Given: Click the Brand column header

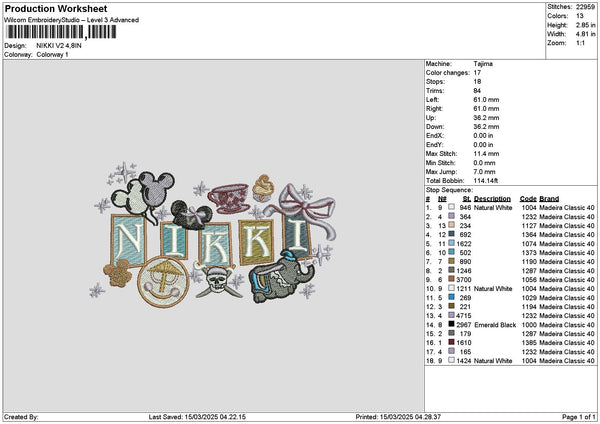Looking at the screenshot, I should (x=549, y=199).
